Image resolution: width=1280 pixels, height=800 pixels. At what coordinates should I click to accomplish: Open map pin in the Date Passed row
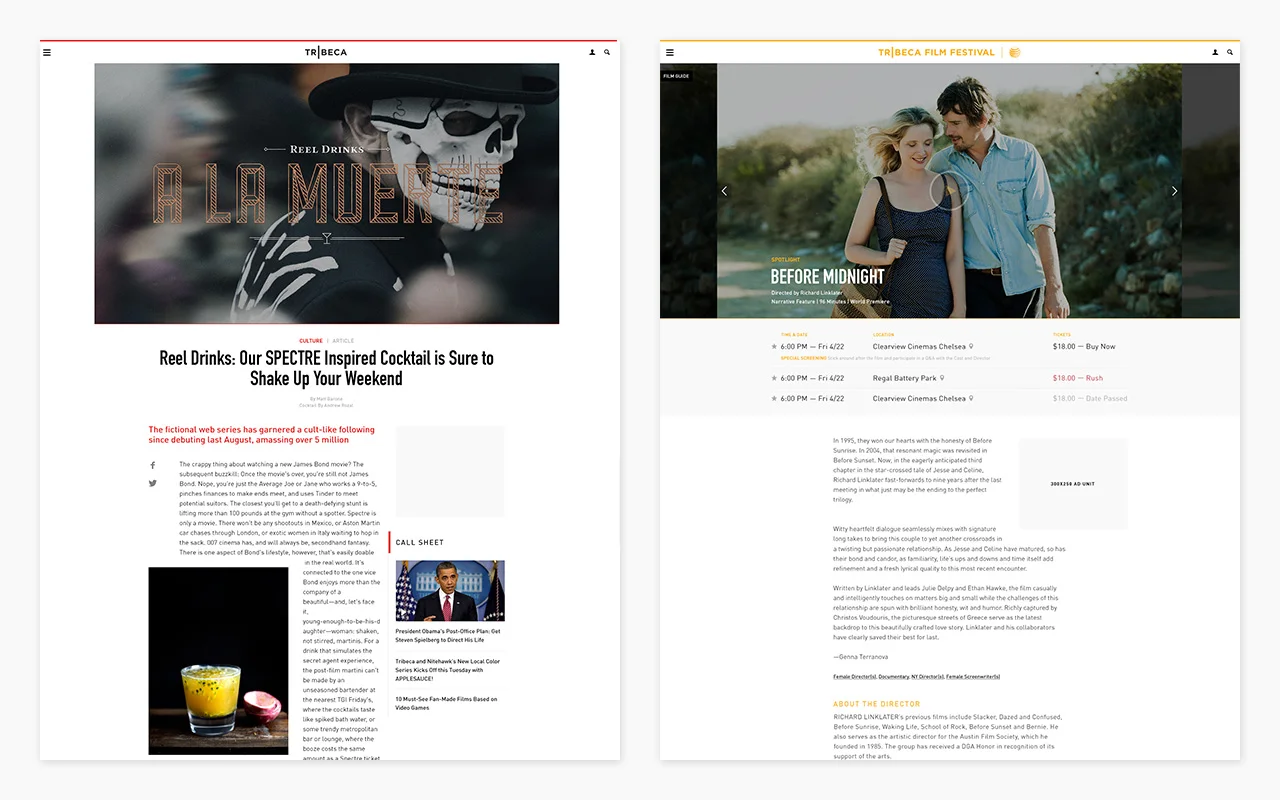[x=971, y=398]
